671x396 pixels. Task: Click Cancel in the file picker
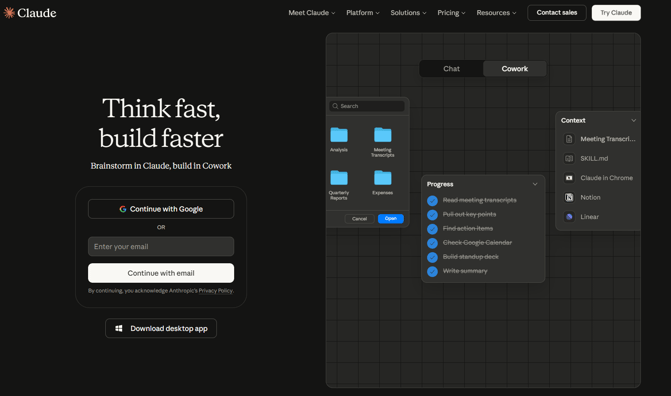(x=359, y=219)
